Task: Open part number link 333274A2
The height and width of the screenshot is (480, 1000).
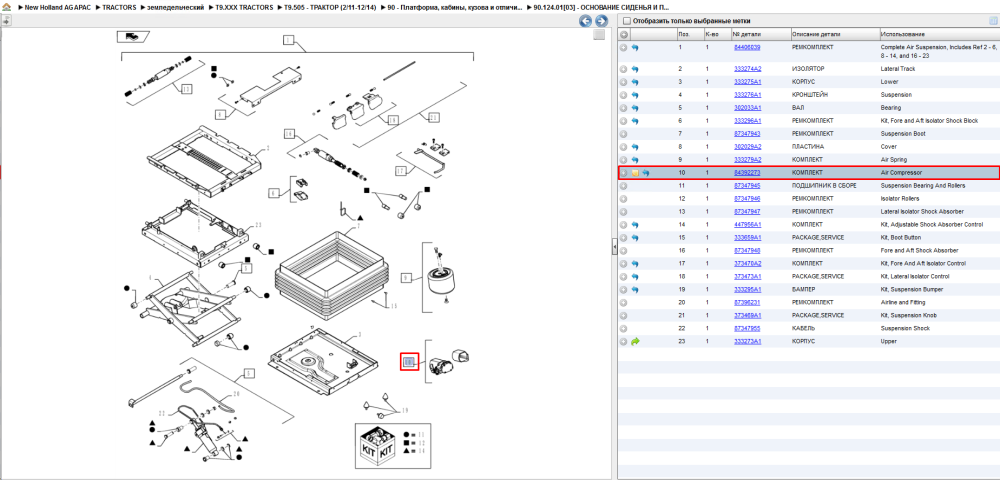Action: pos(747,69)
